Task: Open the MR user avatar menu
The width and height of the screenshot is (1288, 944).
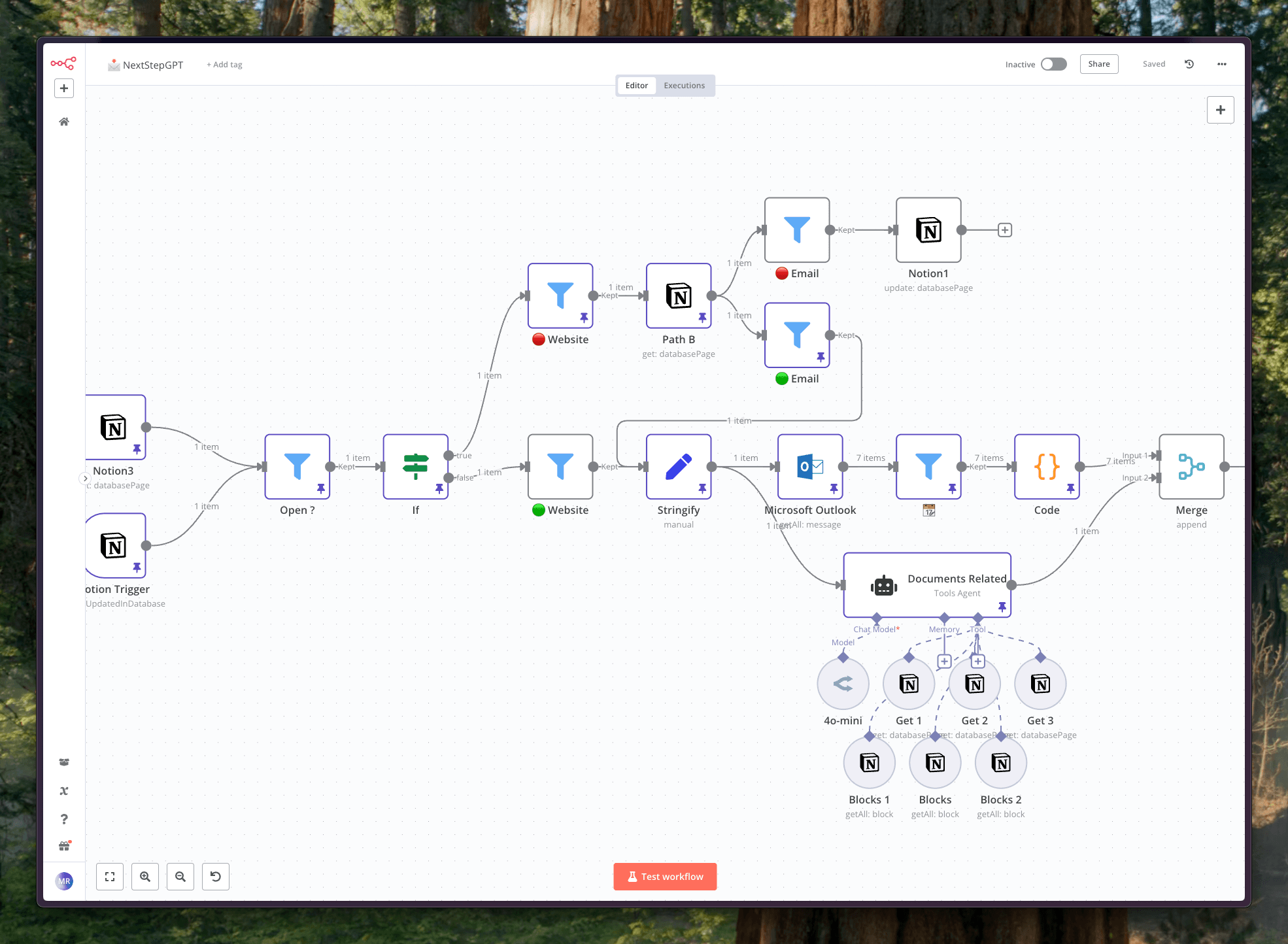Action: pos(64,881)
